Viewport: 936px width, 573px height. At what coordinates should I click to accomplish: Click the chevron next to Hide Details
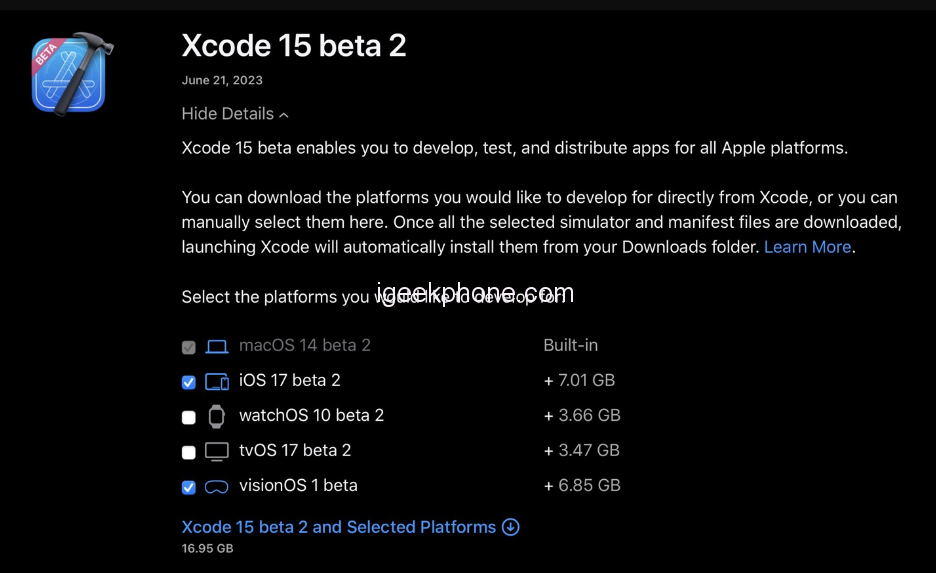pyautogui.click(x=284, y=115)
